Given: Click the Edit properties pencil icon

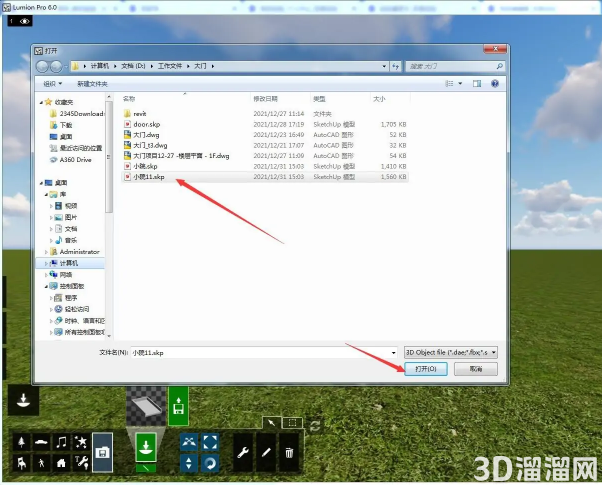Looking at the screenshot, I should (x=266, y=453).
